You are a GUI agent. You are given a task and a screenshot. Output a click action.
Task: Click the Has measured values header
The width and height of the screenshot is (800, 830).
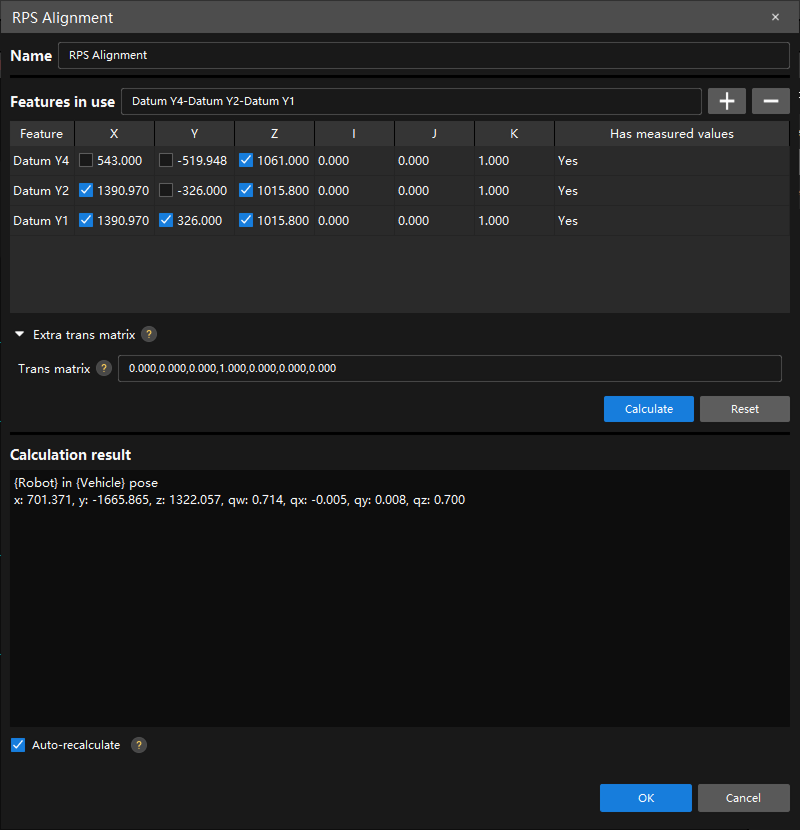[x=672, y=134]
